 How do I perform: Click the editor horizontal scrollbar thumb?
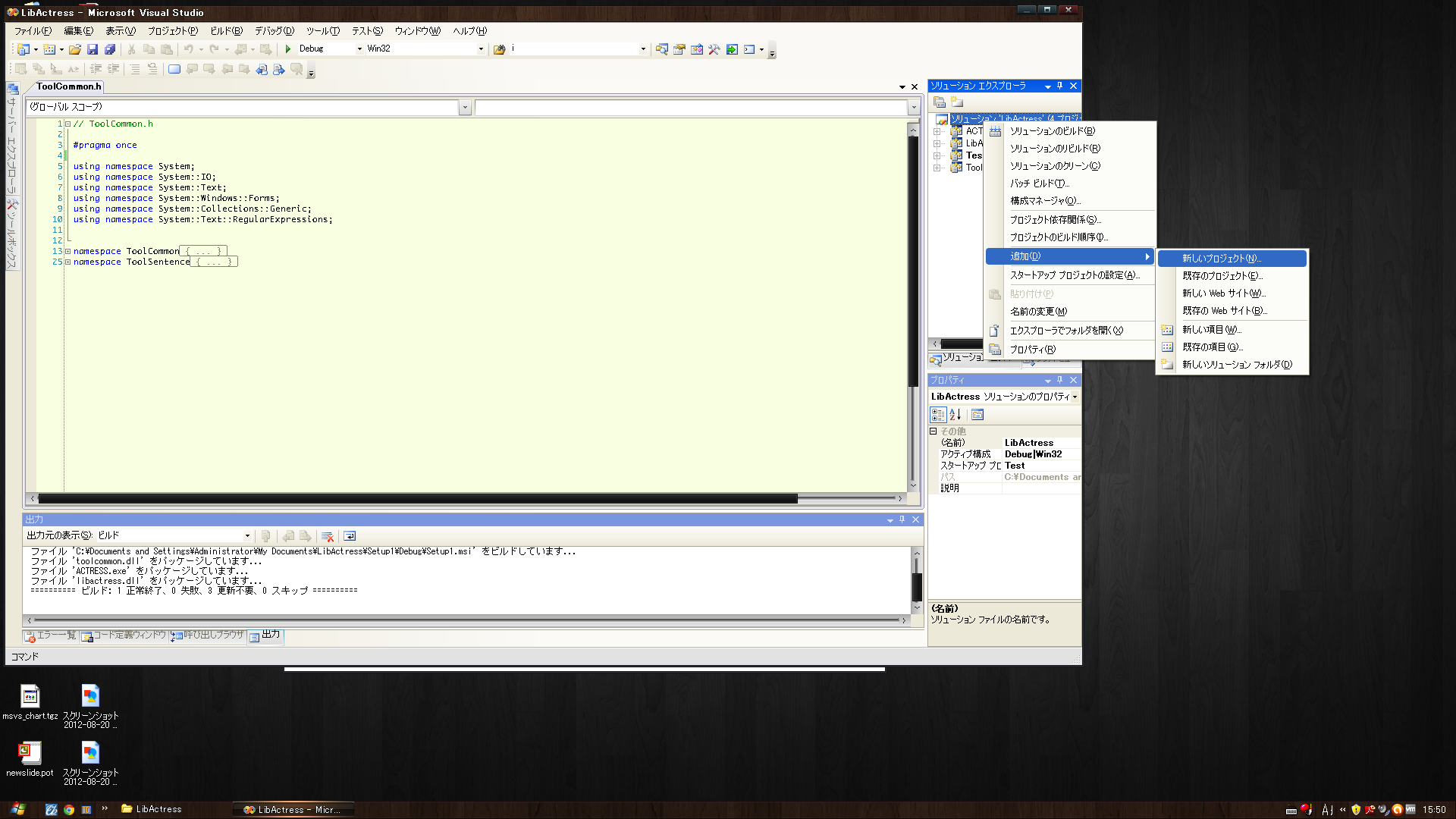(417, 498)
